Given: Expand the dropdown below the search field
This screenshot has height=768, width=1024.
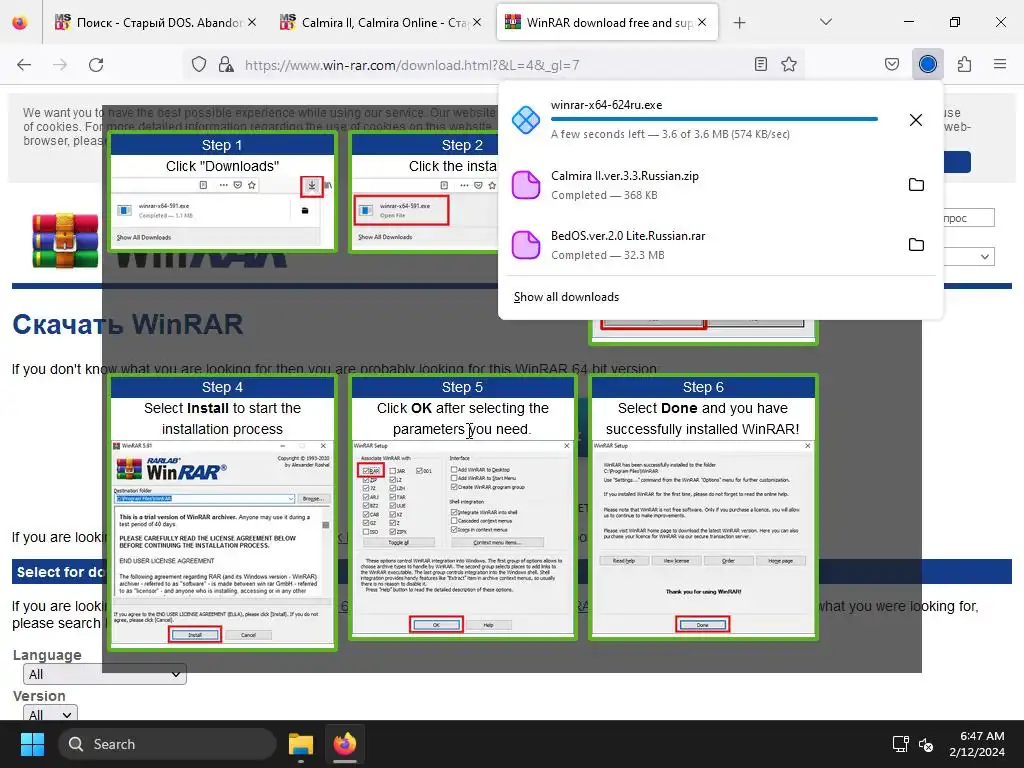Looking at the screenshot, I should [968, 257].
